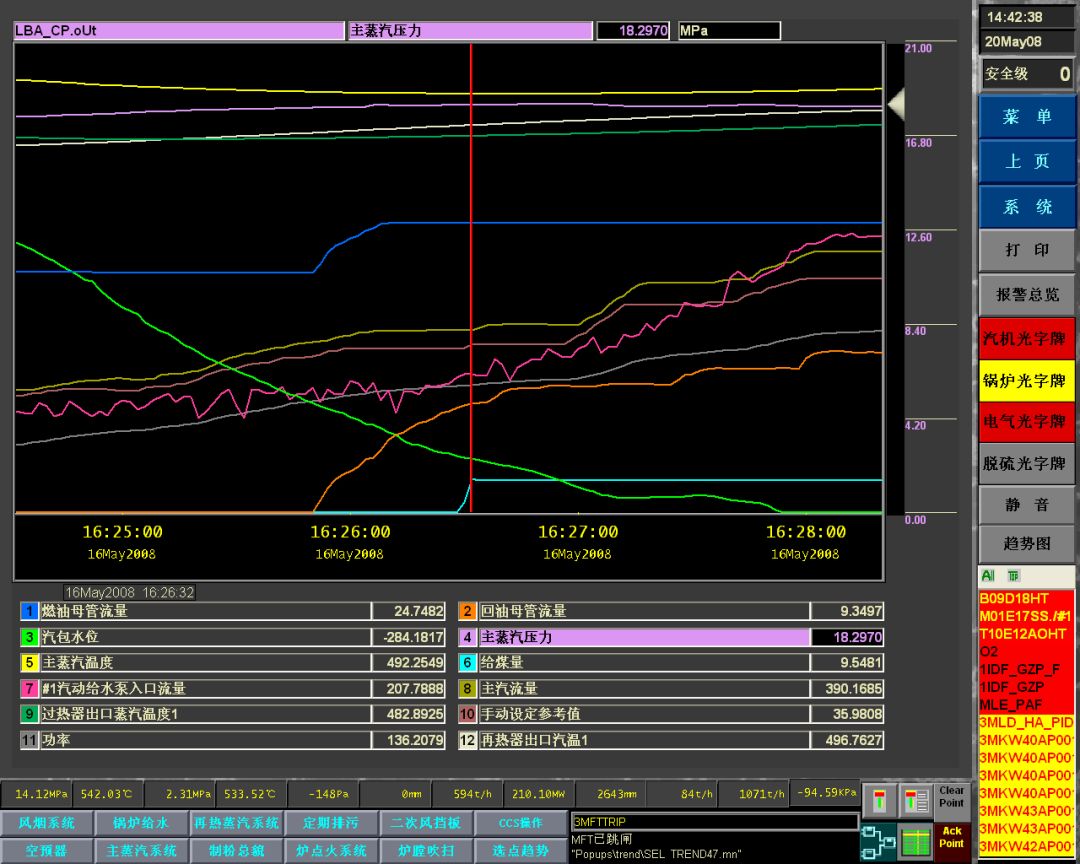Open the faceplate with list icon
Image resolution: width=1080 pixels, height=864 pixels.
coord(915,801)
